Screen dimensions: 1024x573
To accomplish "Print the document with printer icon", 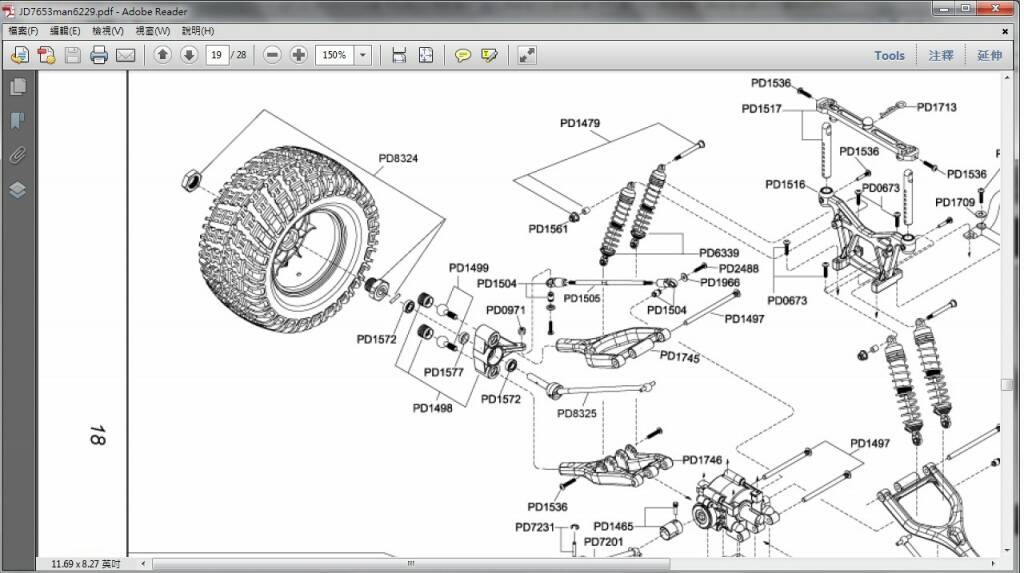I will point(99,56).
